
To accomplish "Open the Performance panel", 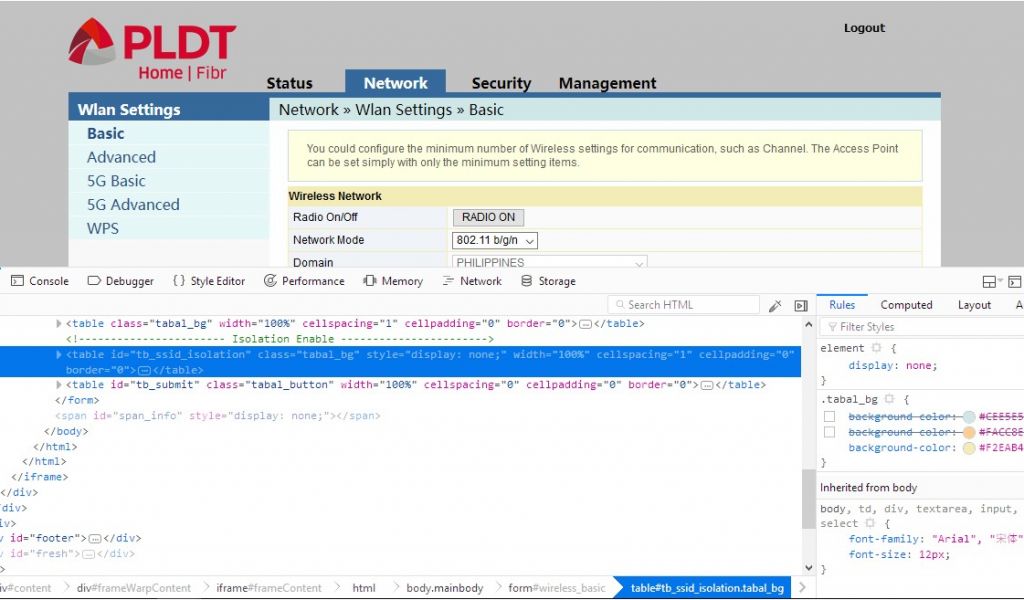I will coord(304,281).
